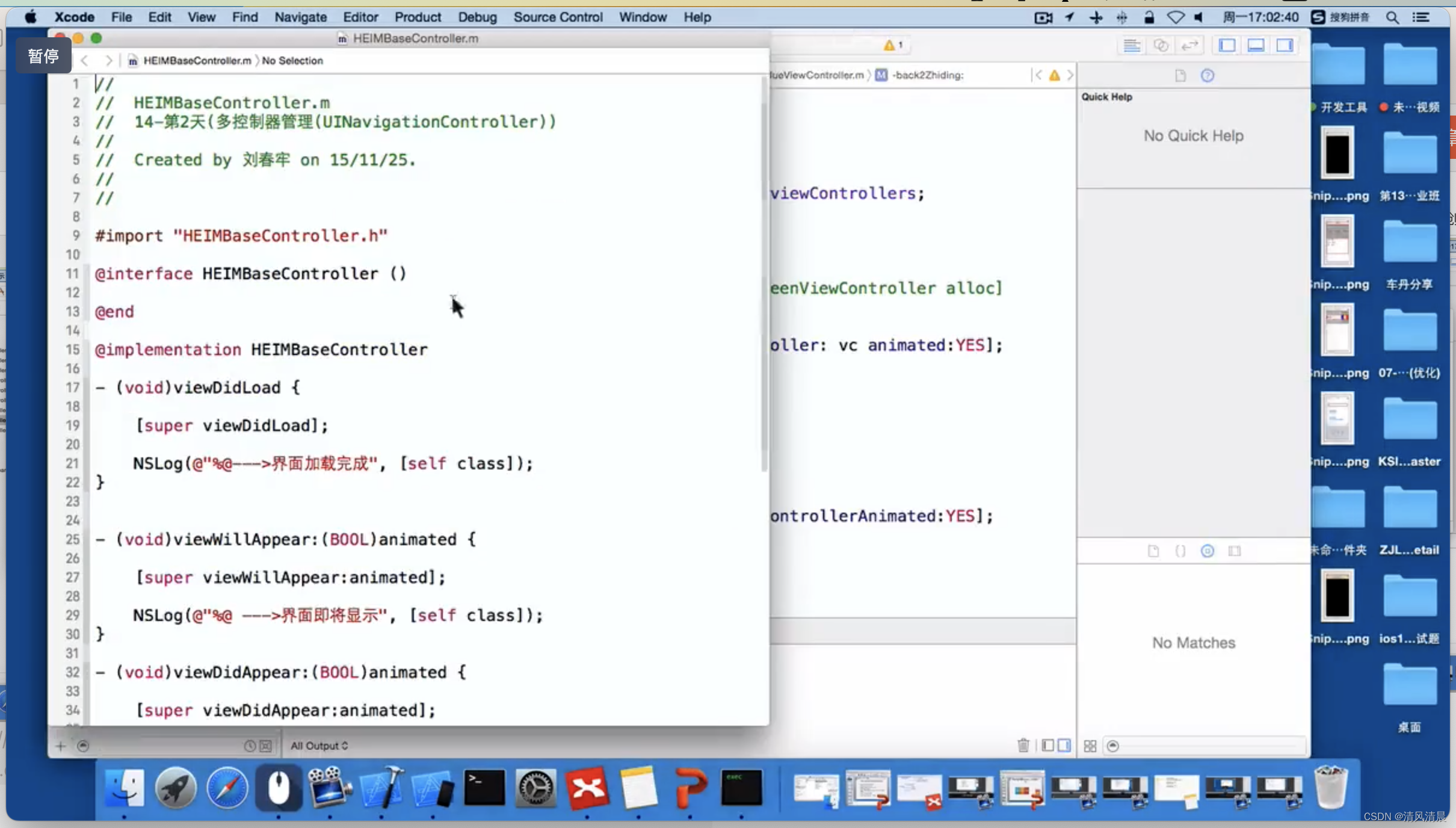Screen dimensions: 1456x828
Task: Click the related files icon next to filename
Action: pyautogui.click(x=132, y=60)
